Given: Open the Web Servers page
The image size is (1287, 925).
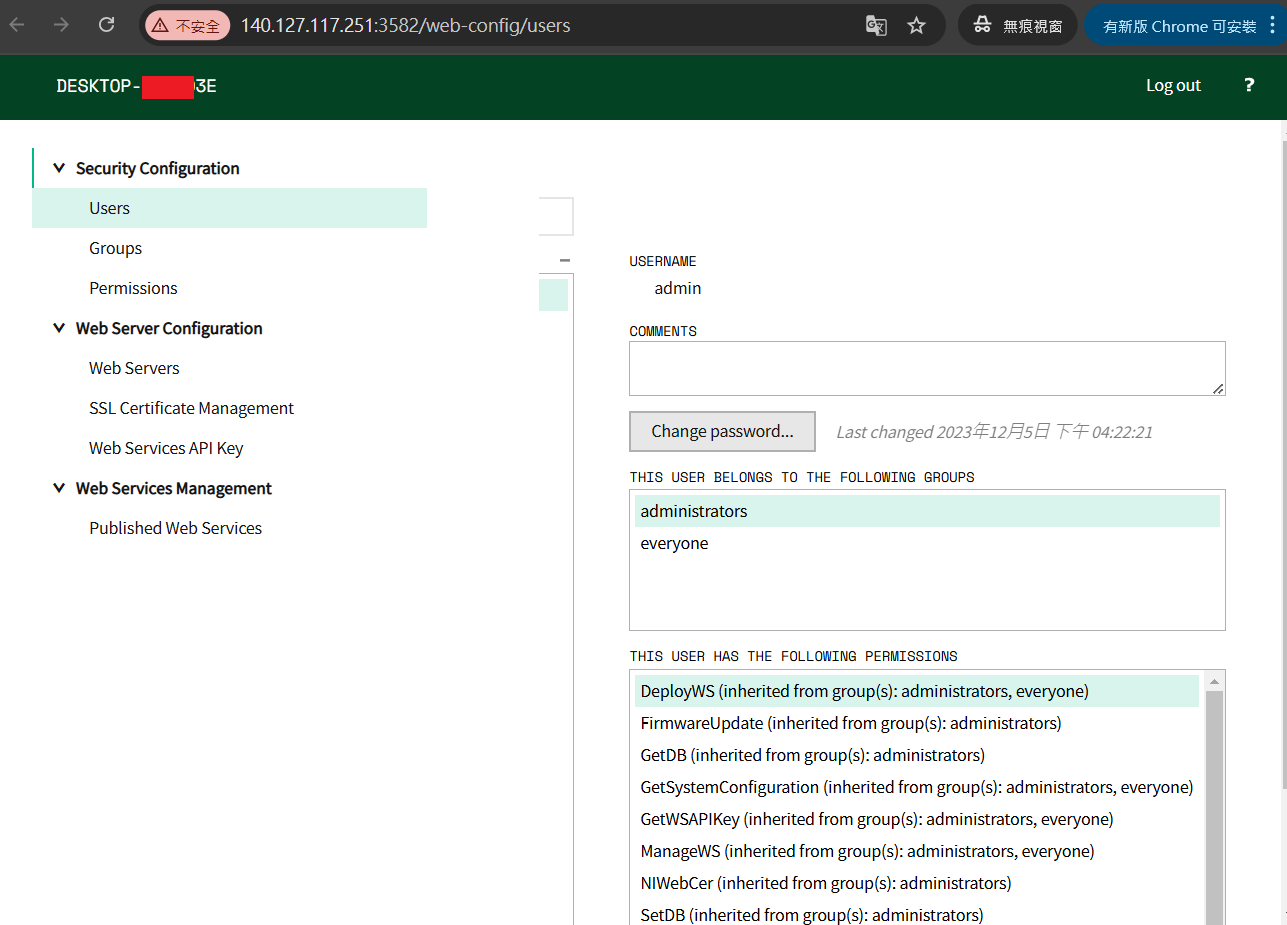Looking at the screenshot, I should 134,368.
